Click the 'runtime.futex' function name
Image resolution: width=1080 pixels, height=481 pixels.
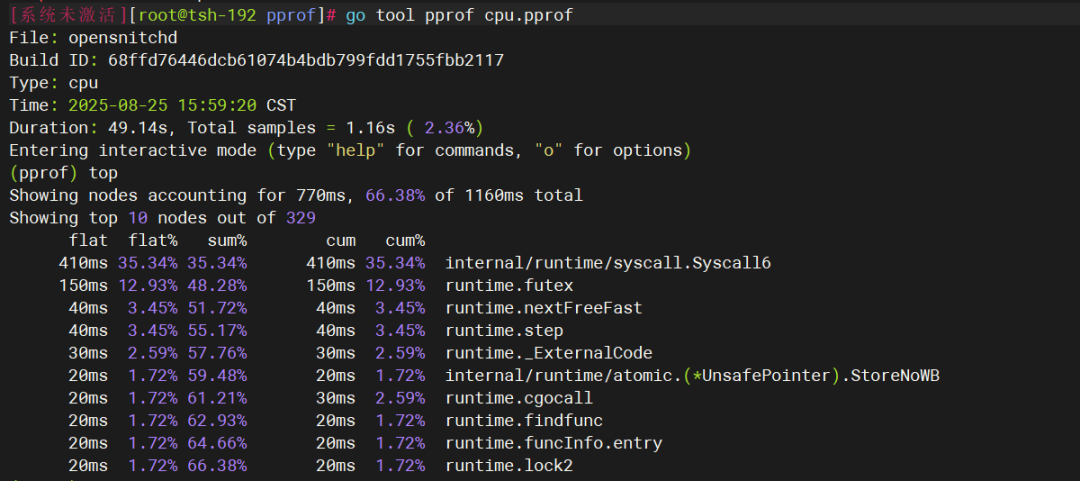coord(509,285)
